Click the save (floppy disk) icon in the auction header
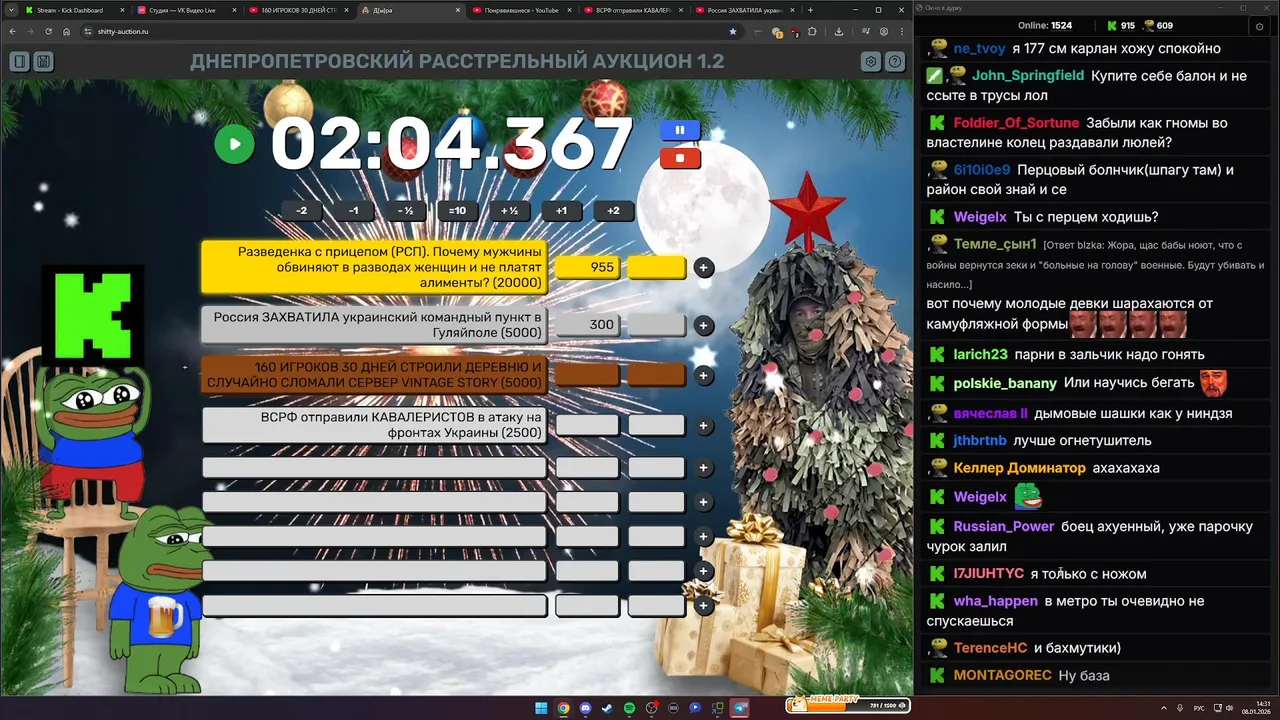 [x=43, y=62]
